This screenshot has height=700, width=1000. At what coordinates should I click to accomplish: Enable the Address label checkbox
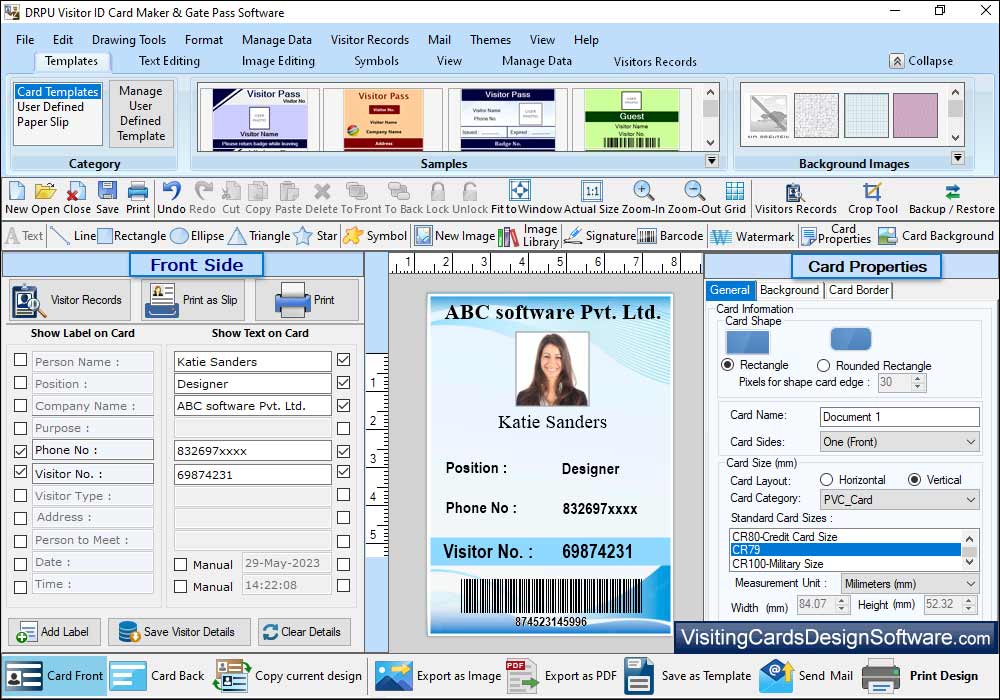click(20, 518)
